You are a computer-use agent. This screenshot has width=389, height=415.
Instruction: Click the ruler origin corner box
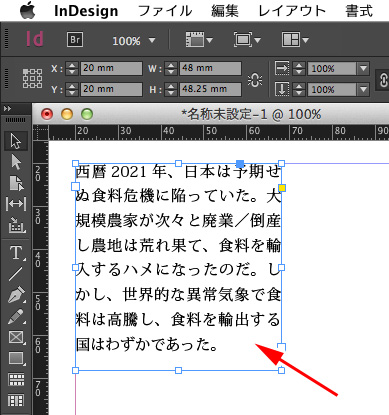[41, 133]
